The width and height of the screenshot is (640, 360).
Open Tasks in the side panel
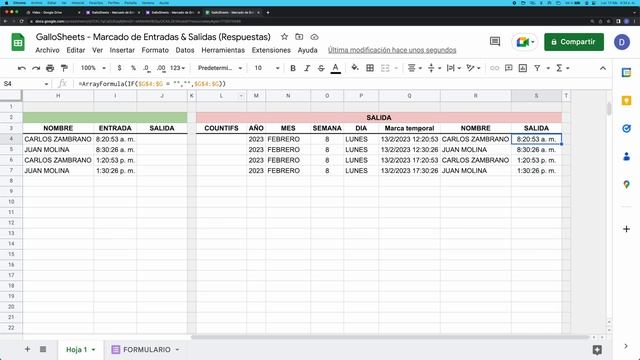click(x=626, y=129)
